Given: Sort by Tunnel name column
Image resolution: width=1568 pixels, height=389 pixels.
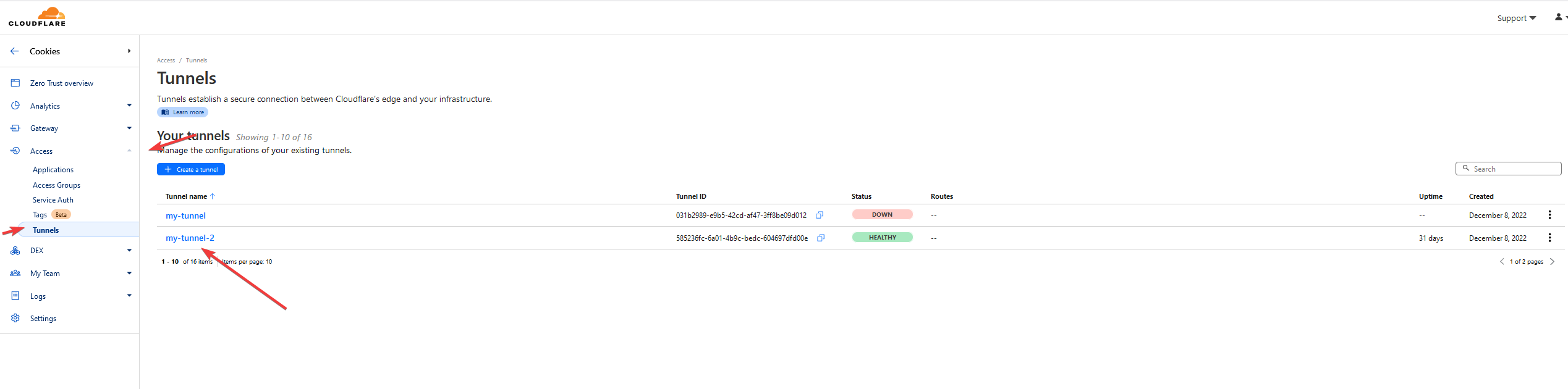Looking at the screenshot, I should (186, 196).
